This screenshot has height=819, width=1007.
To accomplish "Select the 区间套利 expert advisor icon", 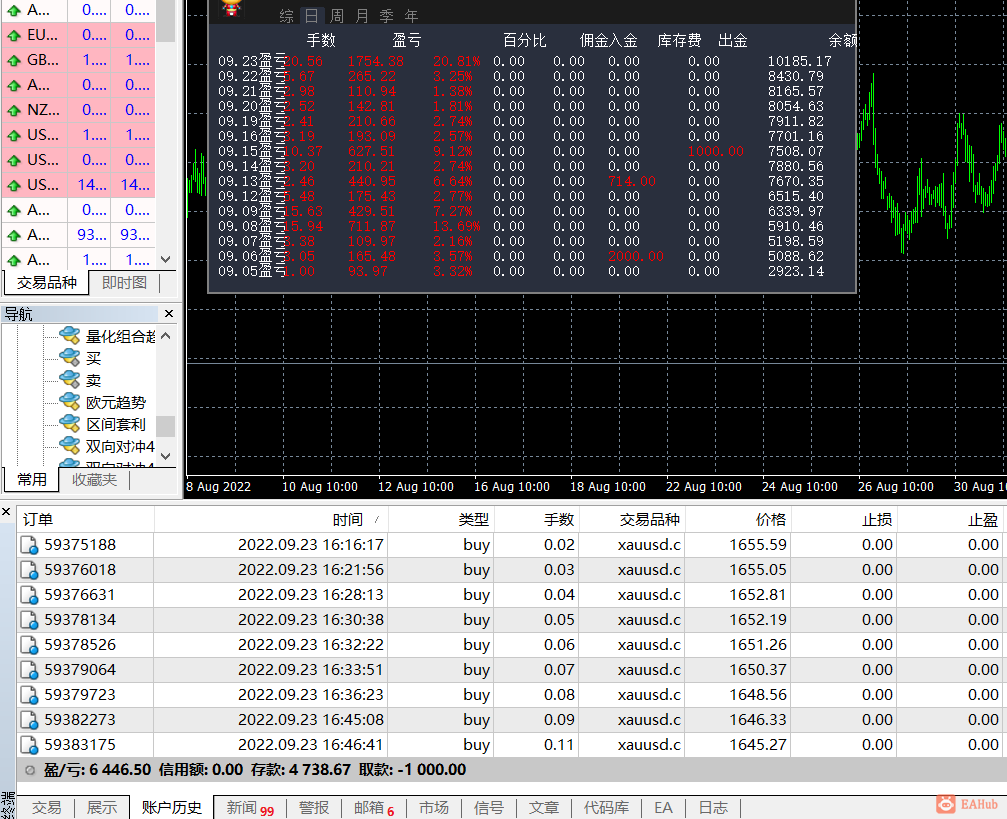I will click(69, 423).
